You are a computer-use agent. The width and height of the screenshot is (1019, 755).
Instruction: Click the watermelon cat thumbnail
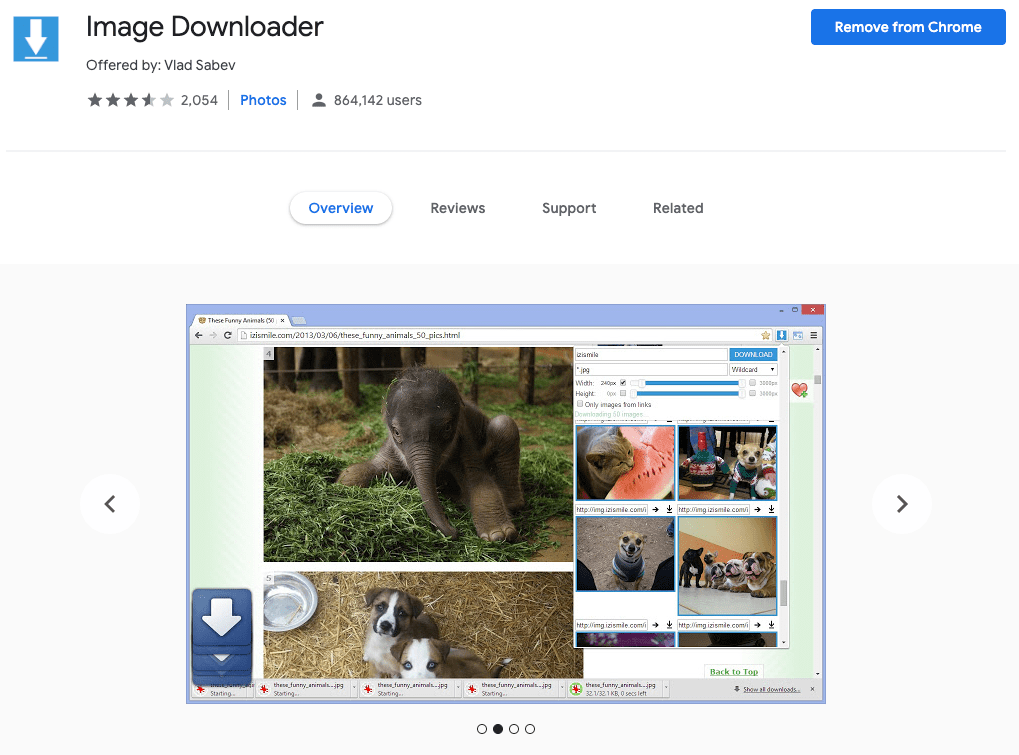(x=625, y=462)
